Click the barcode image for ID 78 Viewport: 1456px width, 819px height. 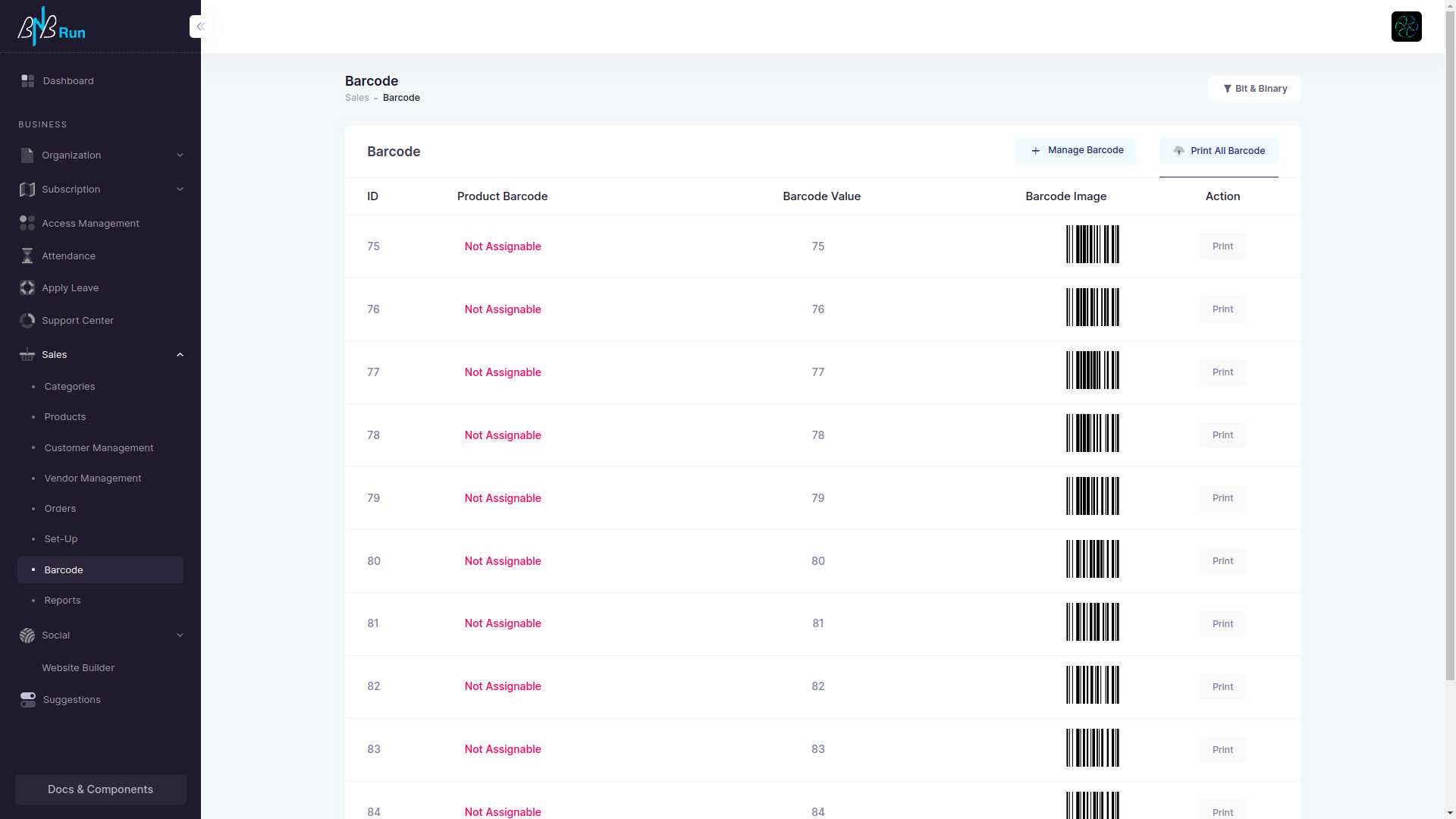pyautogui.click(x=1093, y=433)
